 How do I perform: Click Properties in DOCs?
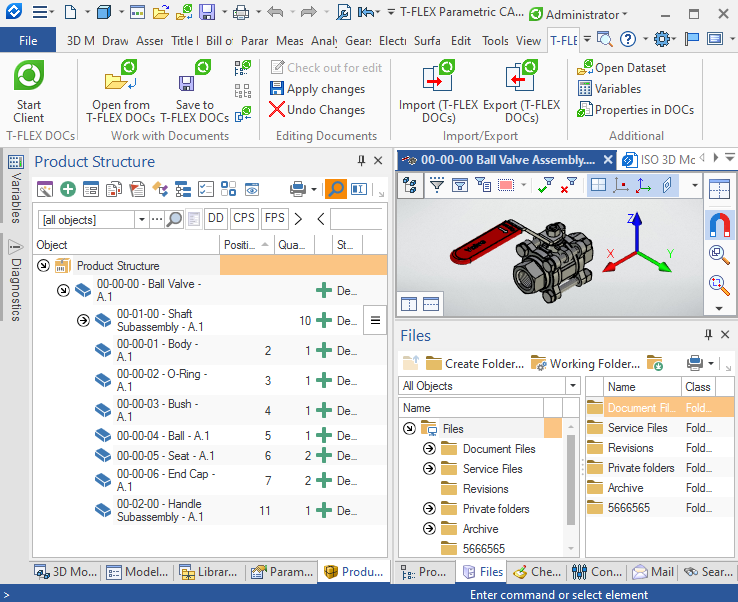[635, 110]
